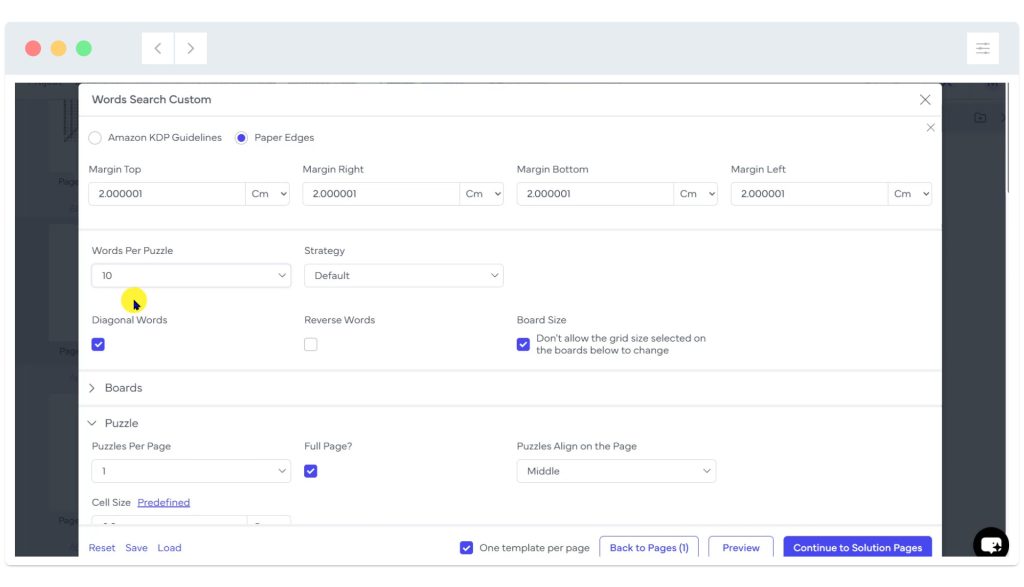Click Back to Pages (1) button
This screenshot has width=1024, height=587.
click(649, 547)
